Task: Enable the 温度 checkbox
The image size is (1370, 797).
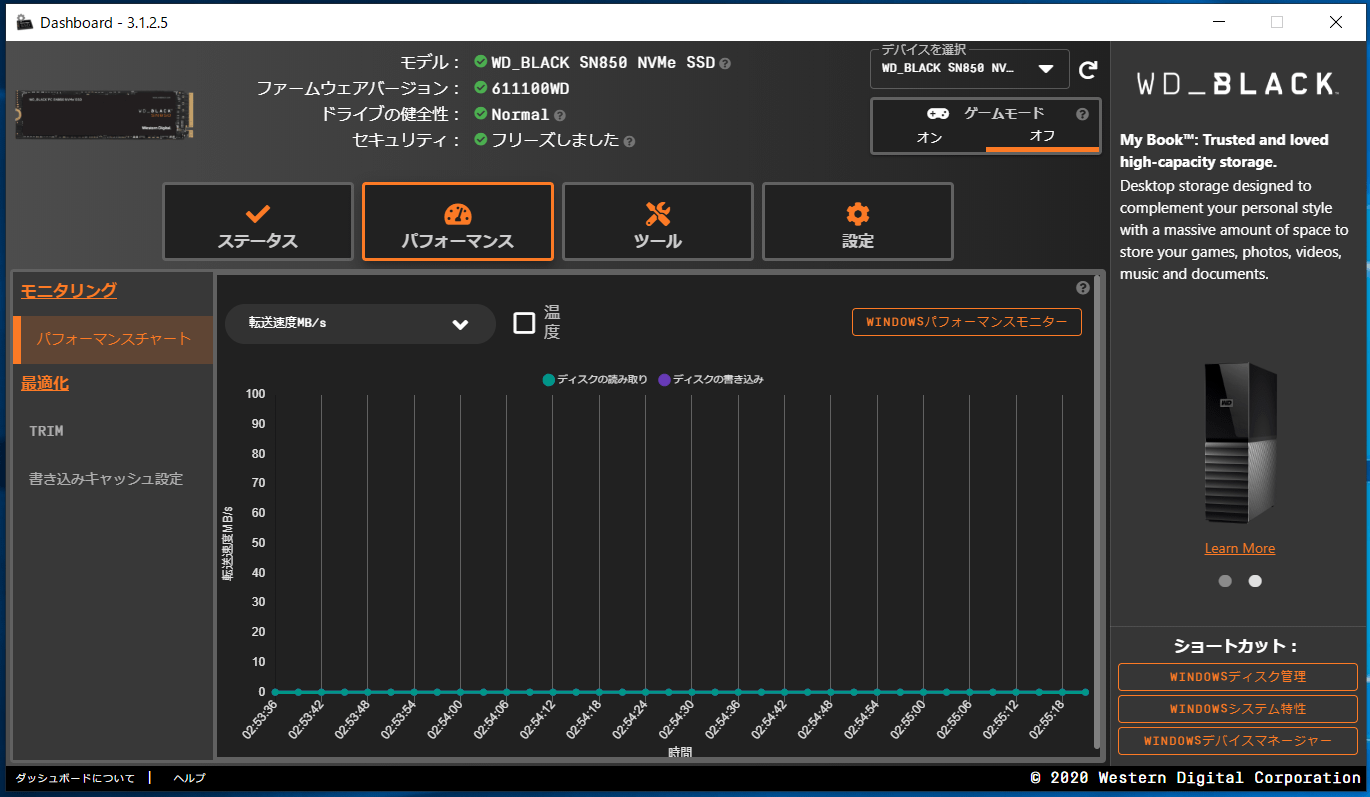Action: tap(524, 323)
